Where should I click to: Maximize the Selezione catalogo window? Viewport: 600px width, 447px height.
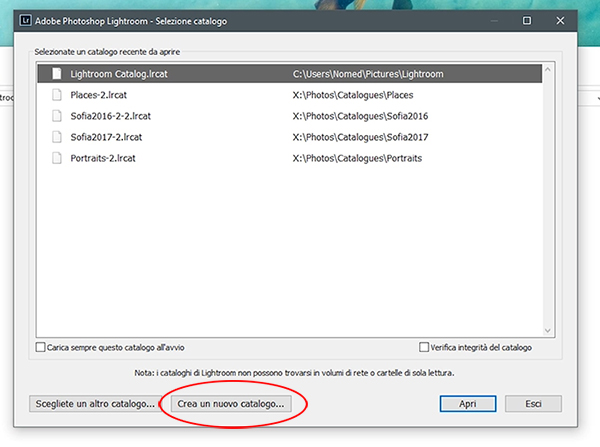click(527, 20)
